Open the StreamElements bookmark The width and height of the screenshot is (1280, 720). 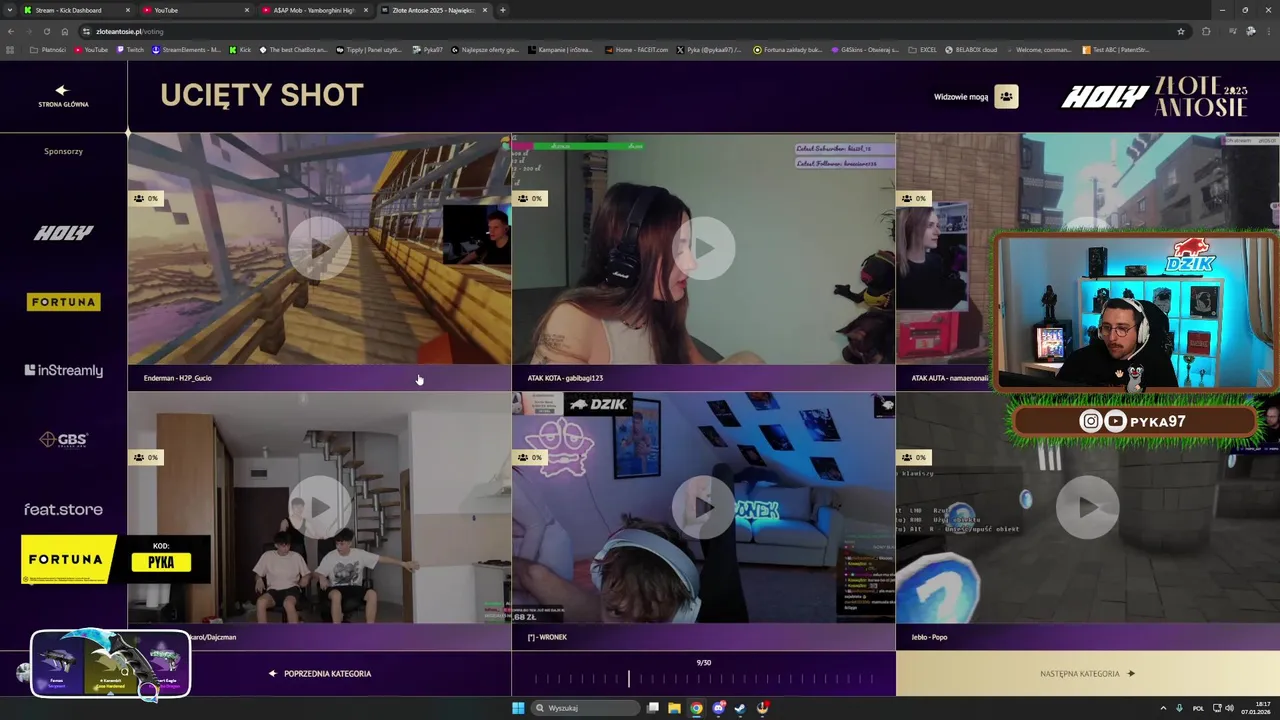[186, 49]
